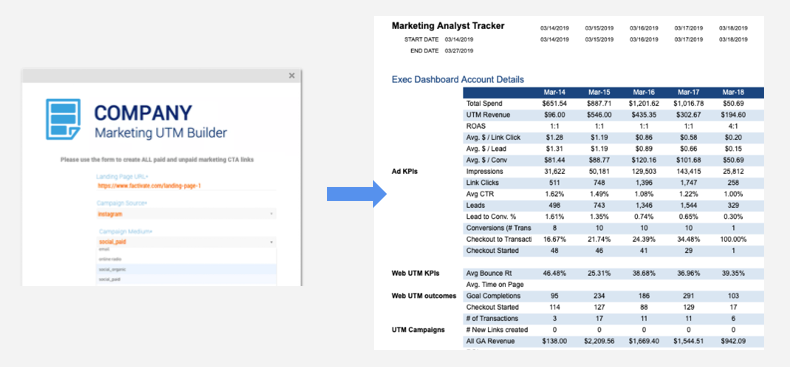Image resolution: width=790 pixels, height=367 pixels.
Task: Choose online-radio from the Campaign Medium list
Action: (186, 259)
